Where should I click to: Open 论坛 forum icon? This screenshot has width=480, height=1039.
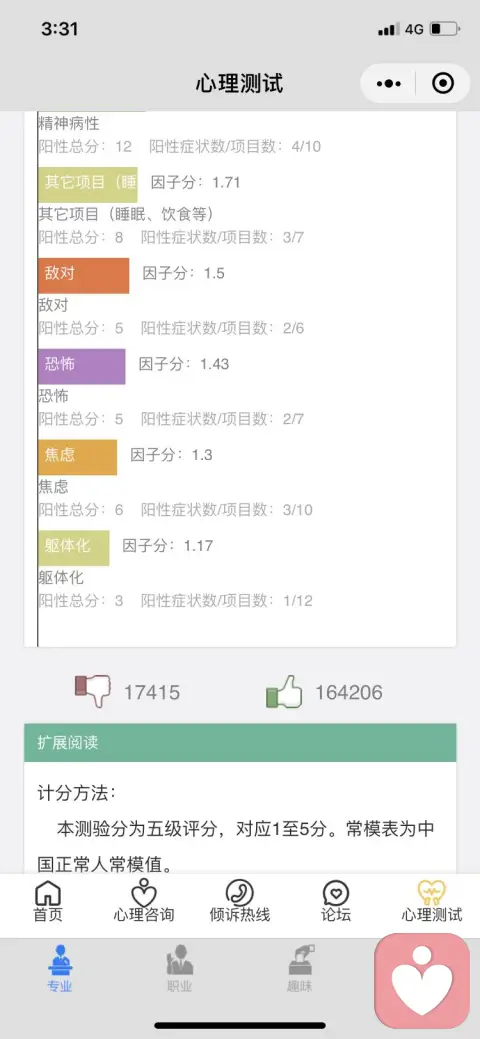click(x=336, y=902)
